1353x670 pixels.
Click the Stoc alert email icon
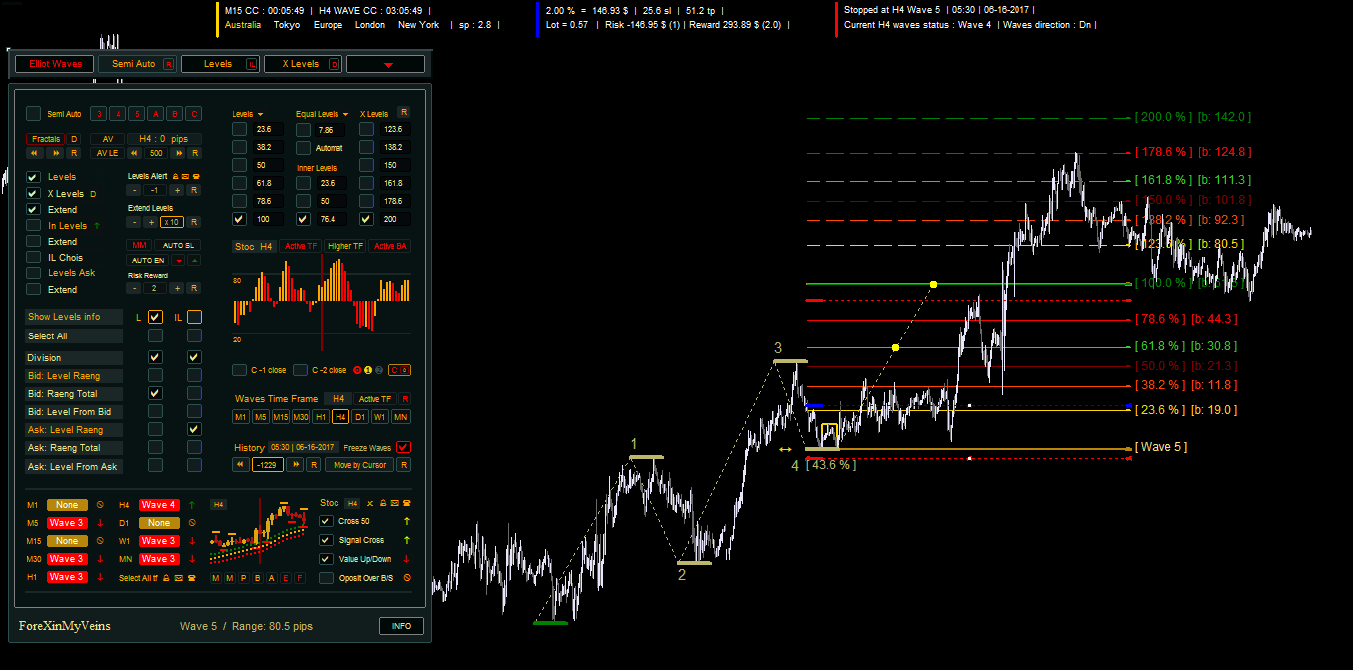click(393, 503)
